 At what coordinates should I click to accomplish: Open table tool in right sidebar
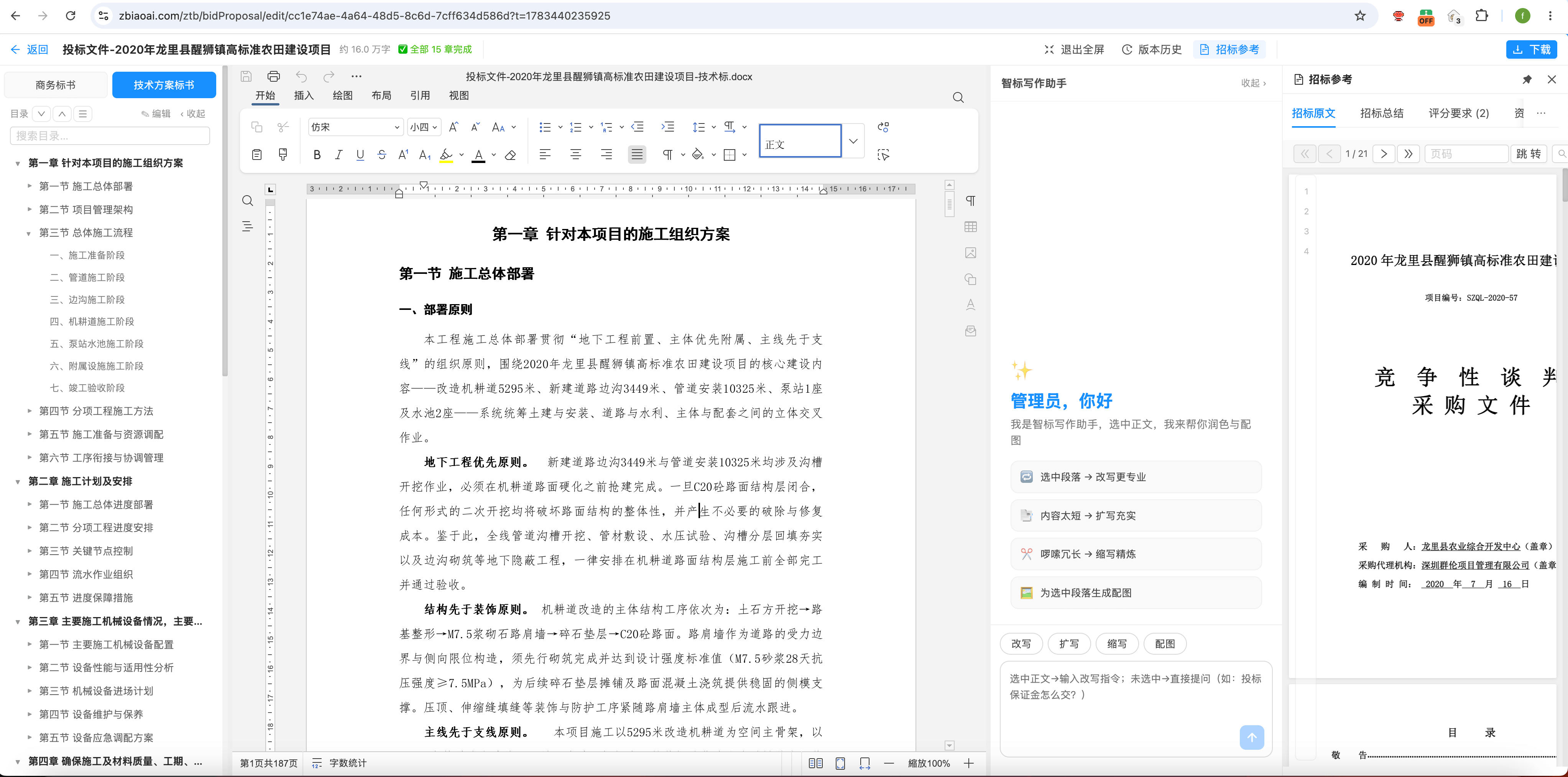click(x=971, y=227)
